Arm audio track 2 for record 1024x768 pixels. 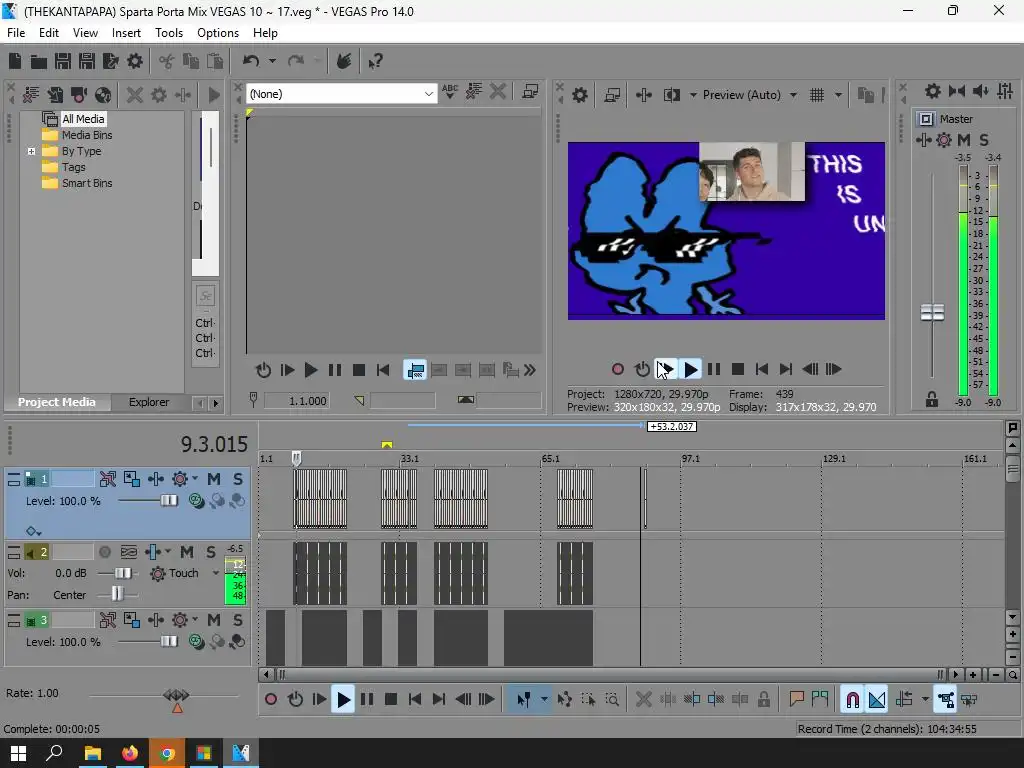[104, 552]
